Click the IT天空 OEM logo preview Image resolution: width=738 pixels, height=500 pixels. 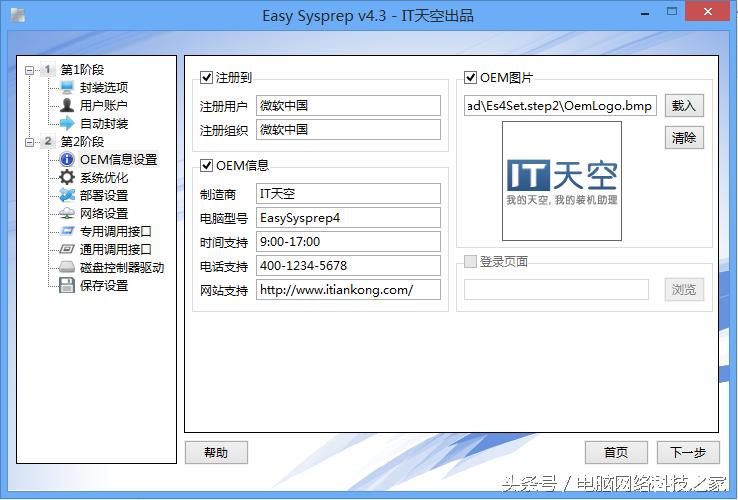(562, 181)
